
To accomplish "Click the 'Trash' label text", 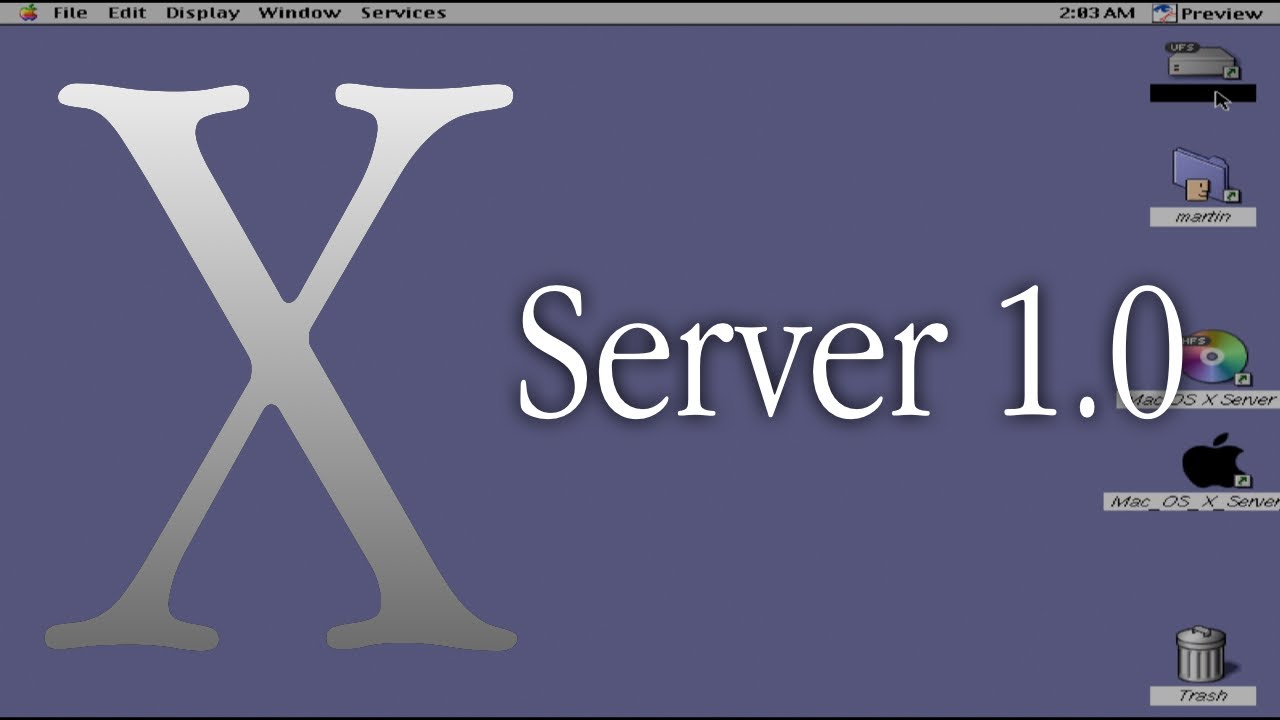I will pyautogui.click(x=1203, y=696).
